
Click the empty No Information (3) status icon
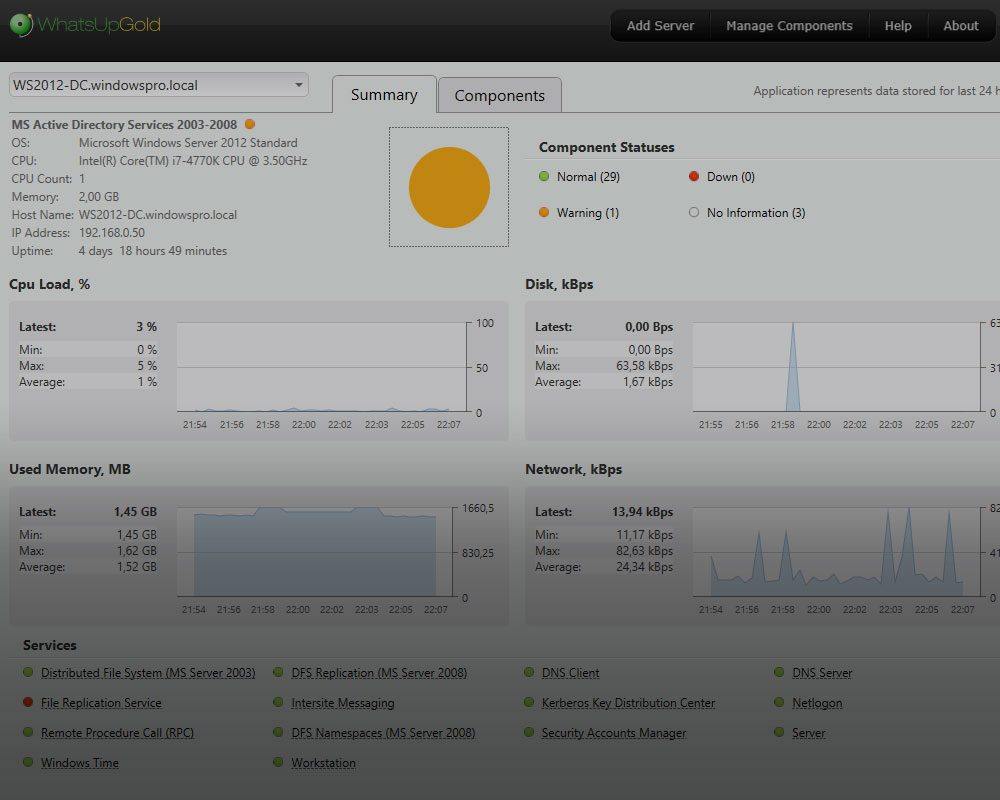pyautogui.click(x=694, y=212)
